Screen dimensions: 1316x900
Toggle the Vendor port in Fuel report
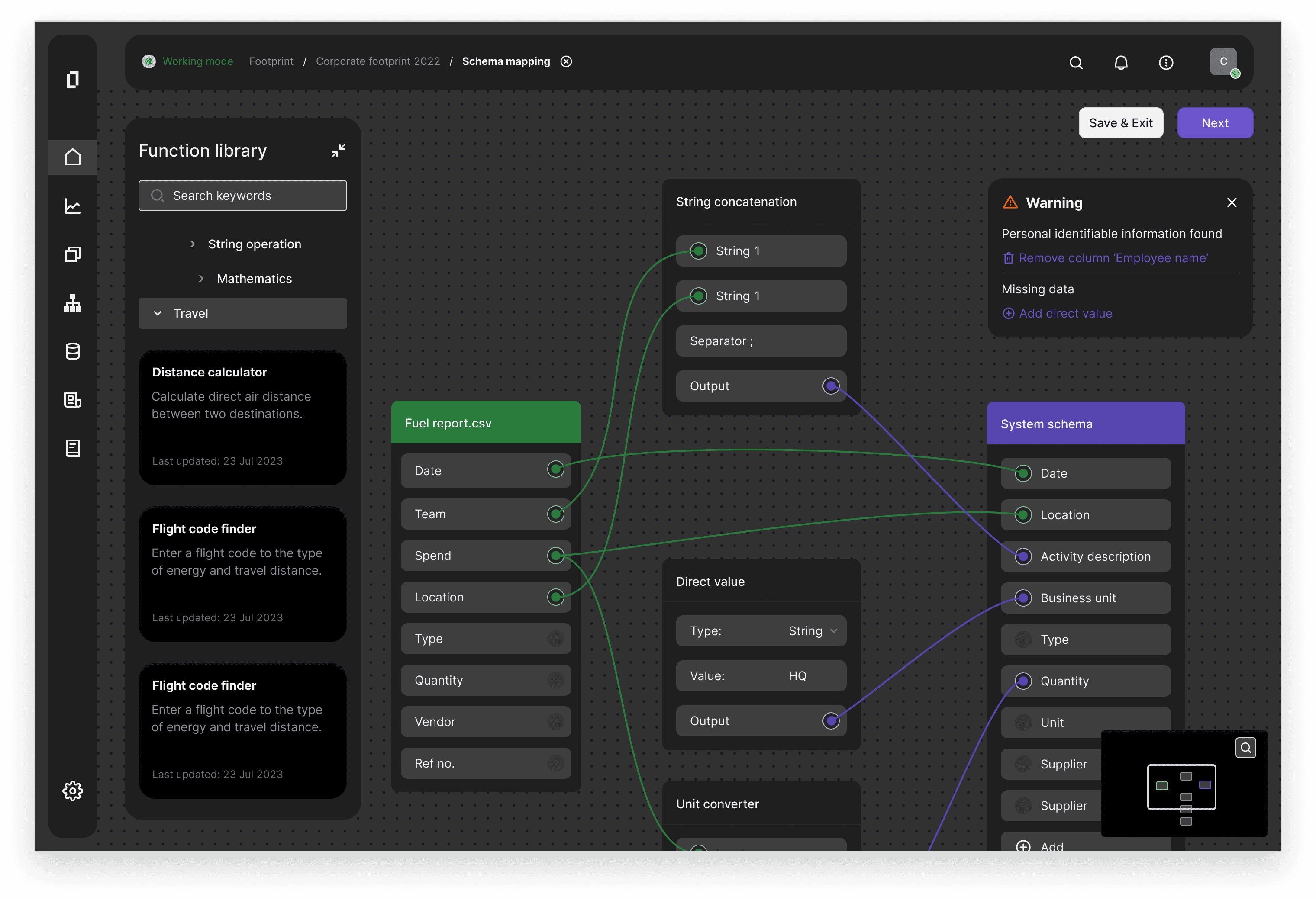click(x=555, y=722)
